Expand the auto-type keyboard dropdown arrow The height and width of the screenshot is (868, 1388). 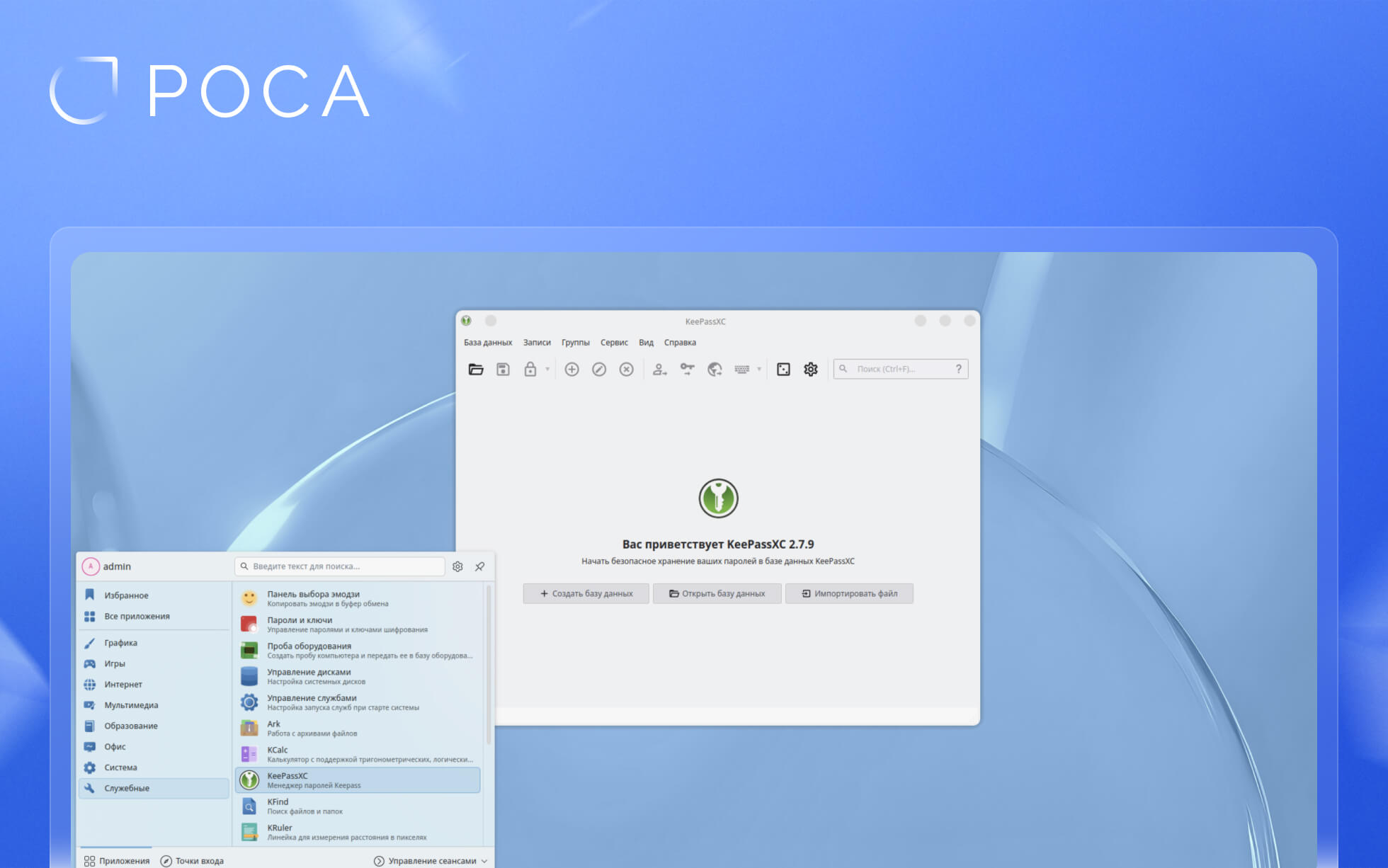[759, 369]
